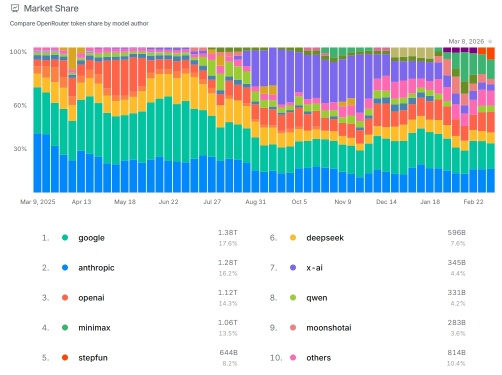The height and width of the screenshot is (375, 502).
Task: Click the Market Share chart icon
Action: click(15, 8)
